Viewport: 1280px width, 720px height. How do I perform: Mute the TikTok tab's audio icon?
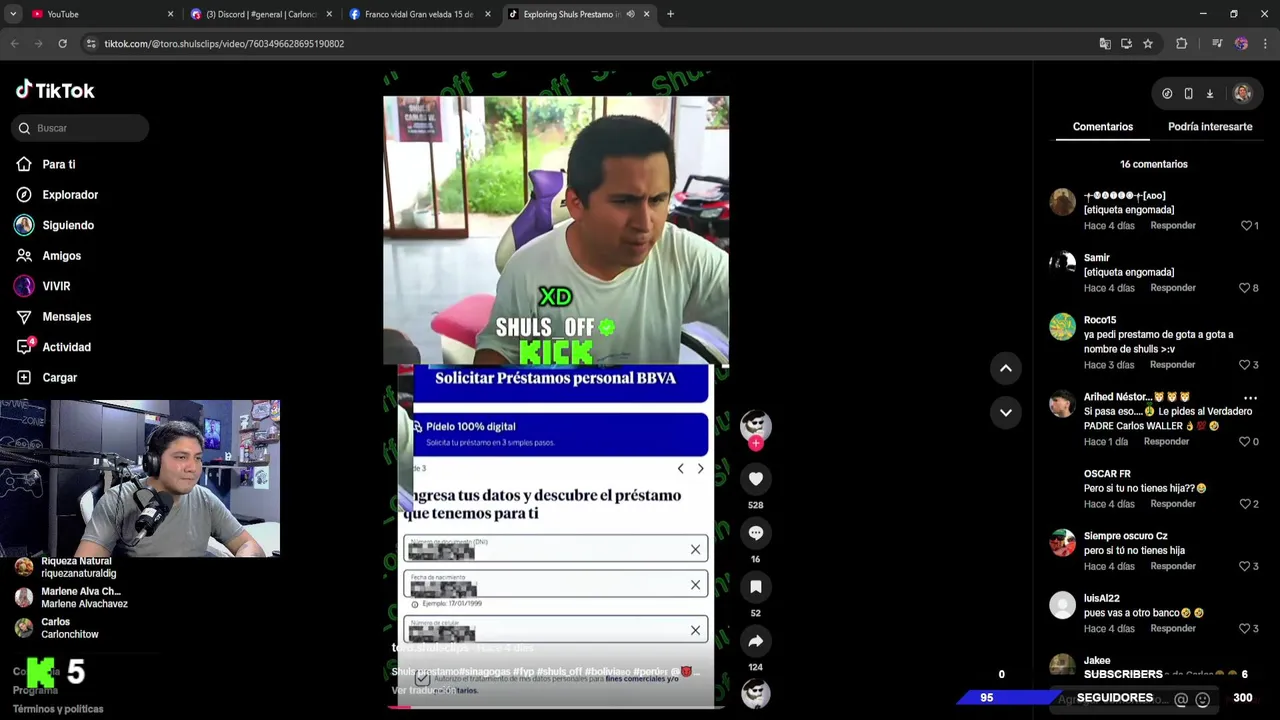[x=630, y=14]
